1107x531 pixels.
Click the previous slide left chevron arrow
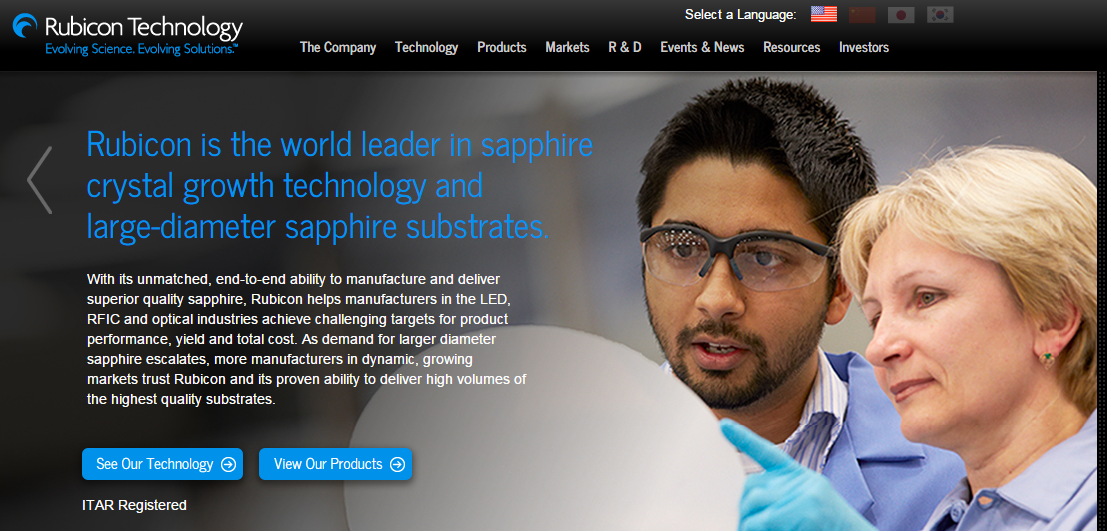tap(40, 180)
